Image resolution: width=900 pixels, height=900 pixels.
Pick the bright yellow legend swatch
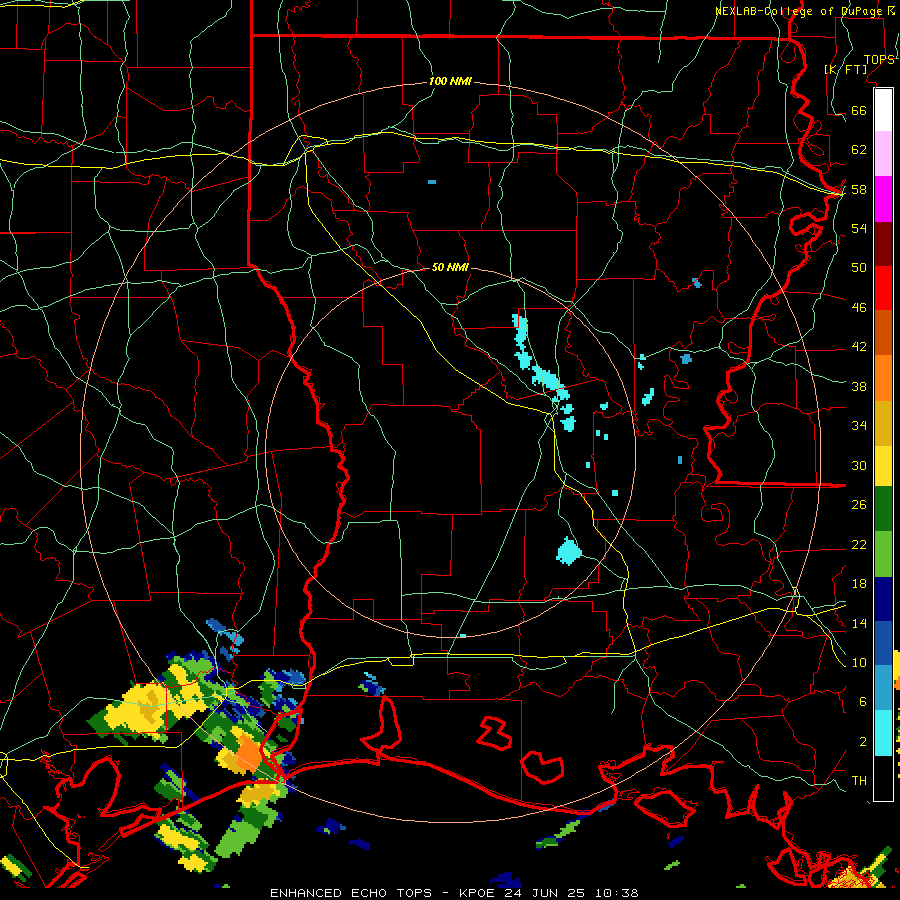[883, 465]
